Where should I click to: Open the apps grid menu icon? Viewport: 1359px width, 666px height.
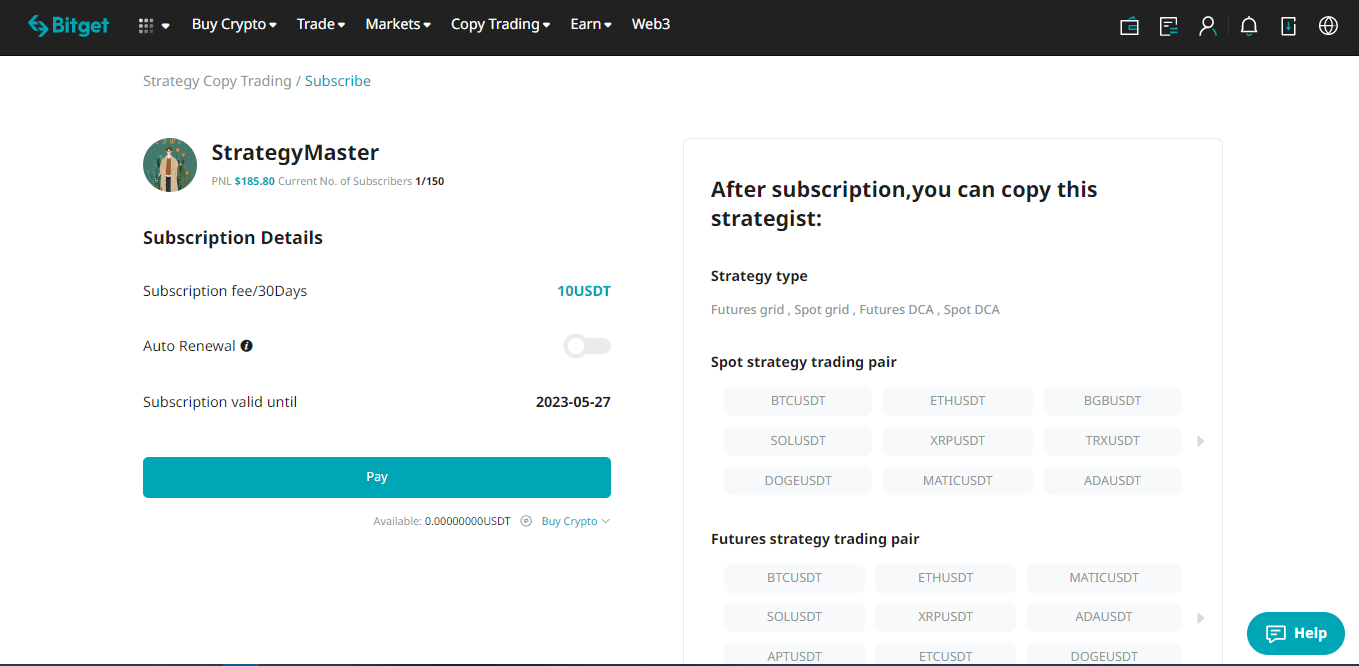point(146,25)
